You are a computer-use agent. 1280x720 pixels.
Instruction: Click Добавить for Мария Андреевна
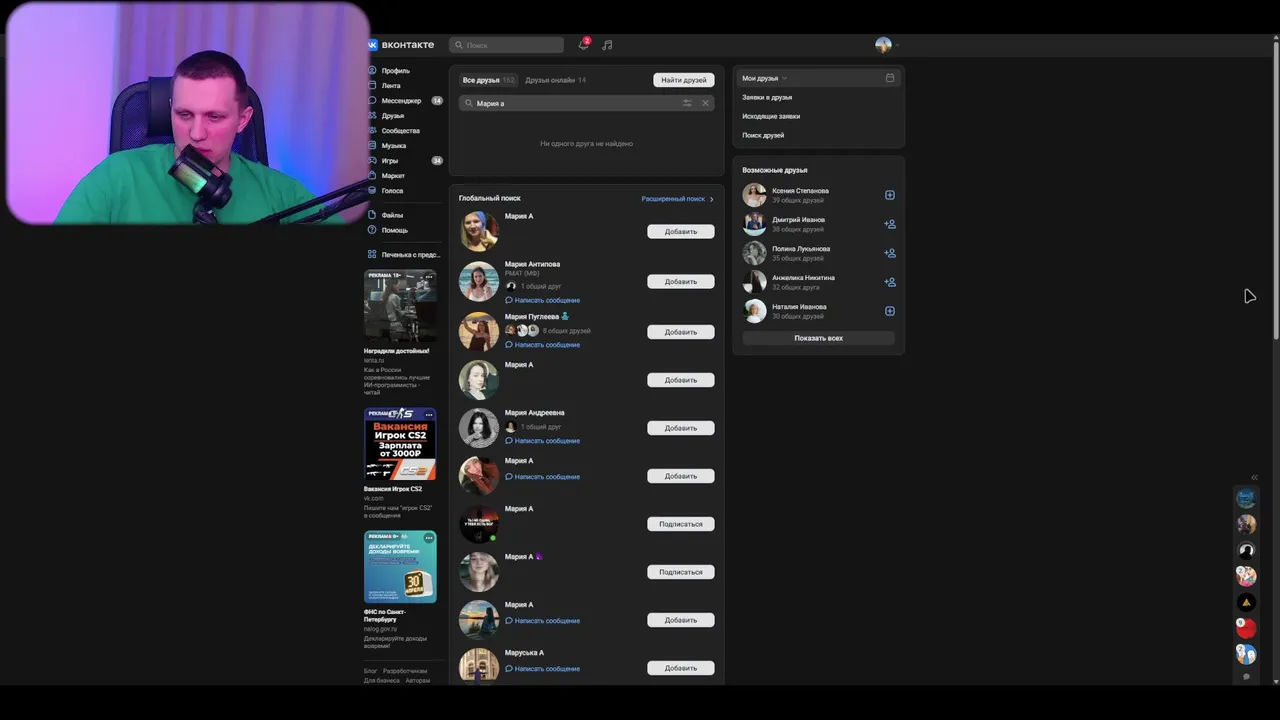pos(681,428)
